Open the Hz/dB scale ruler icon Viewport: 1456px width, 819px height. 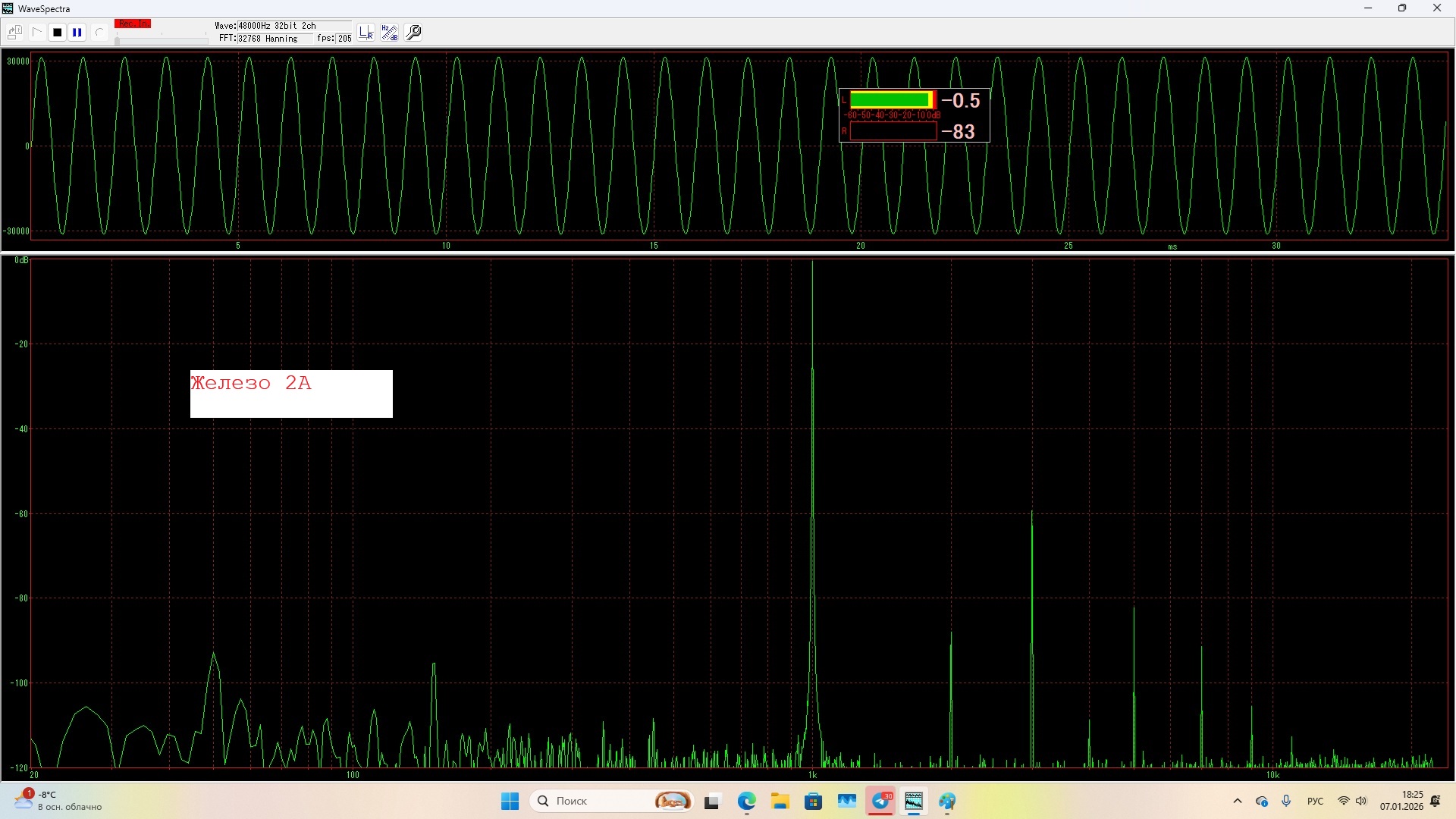pyautogui.click(x=390, y=32)
